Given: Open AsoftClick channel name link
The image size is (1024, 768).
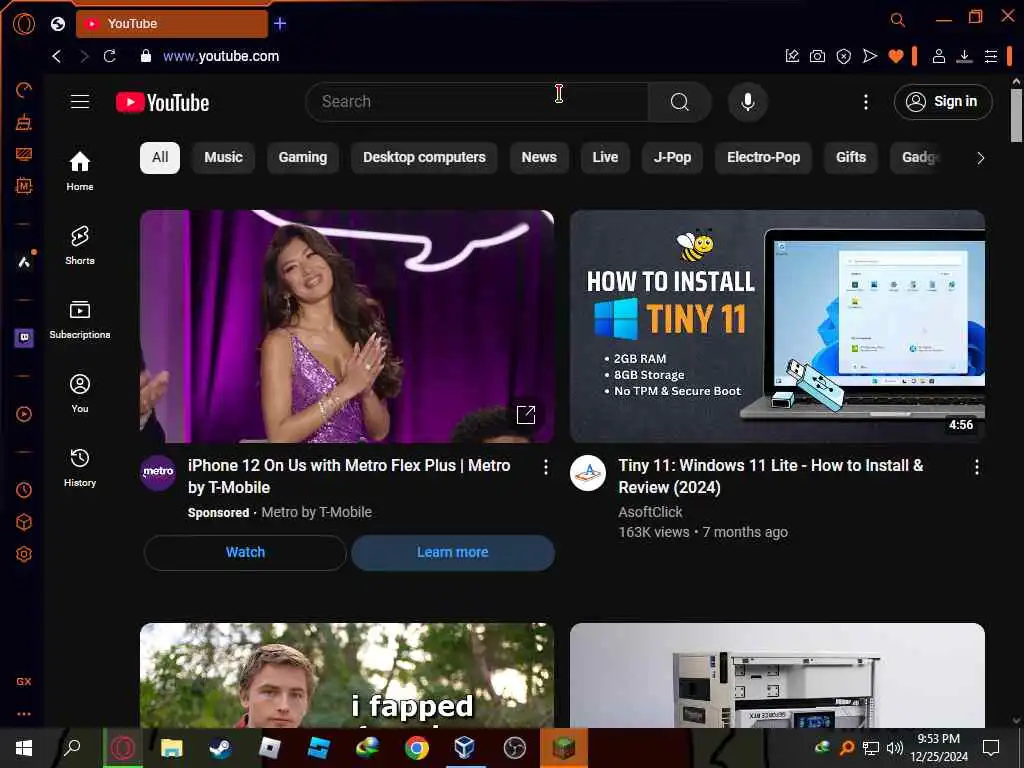Looking at the screenshot, I should point(650,512).
